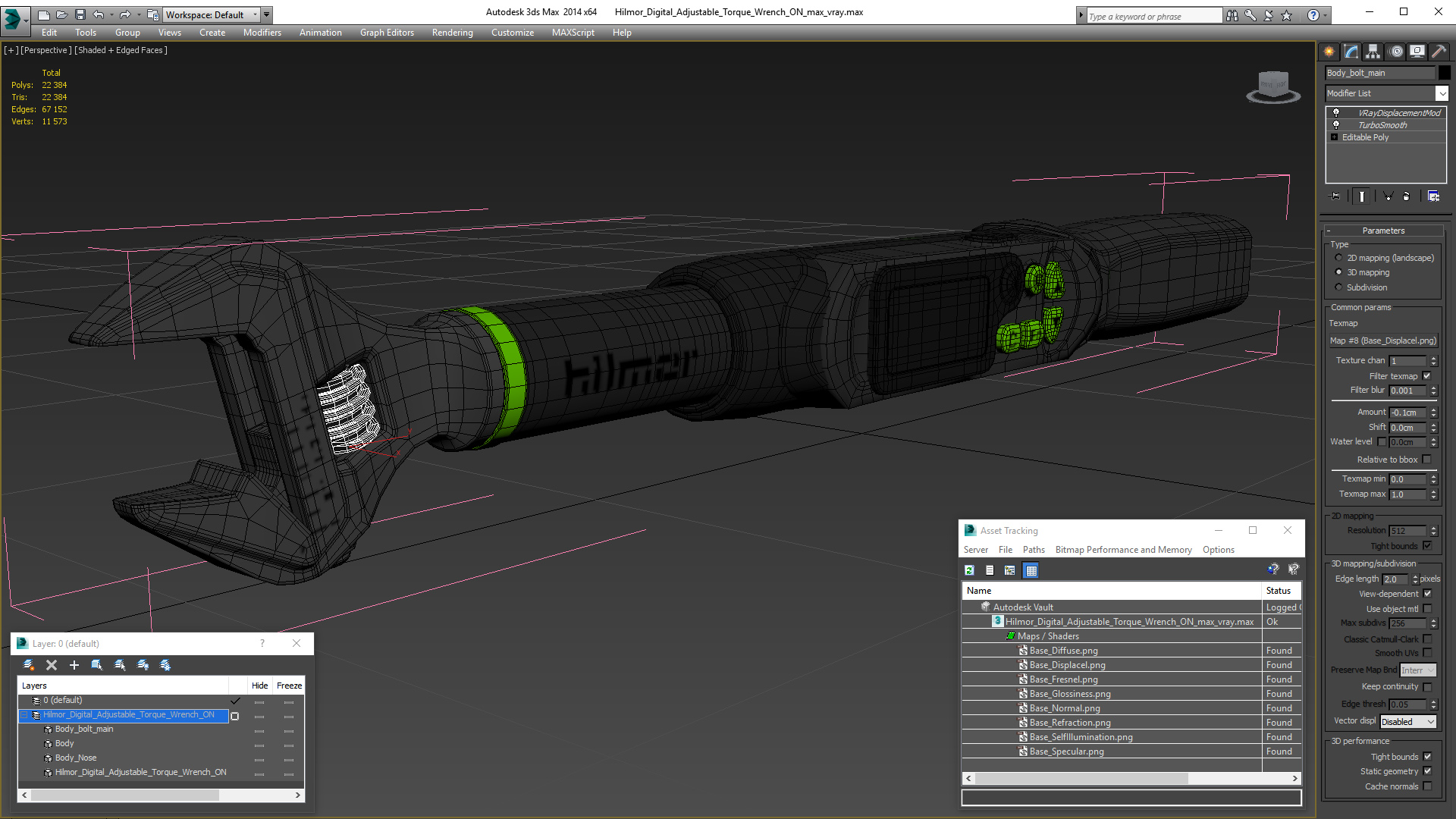Click the Save File floppy icon

tap(80, 14)
